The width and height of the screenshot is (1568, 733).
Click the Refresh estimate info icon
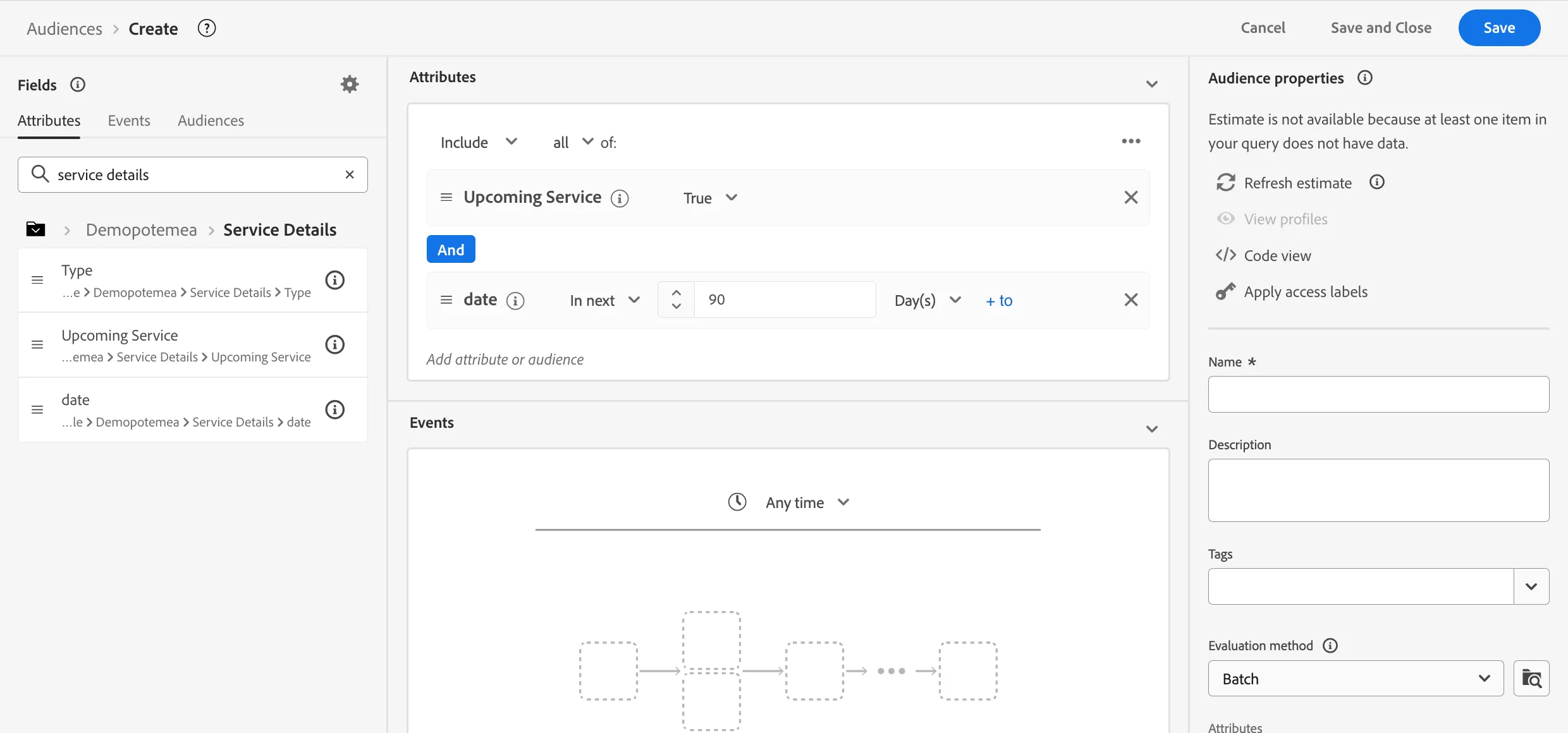coord(1377,183)
